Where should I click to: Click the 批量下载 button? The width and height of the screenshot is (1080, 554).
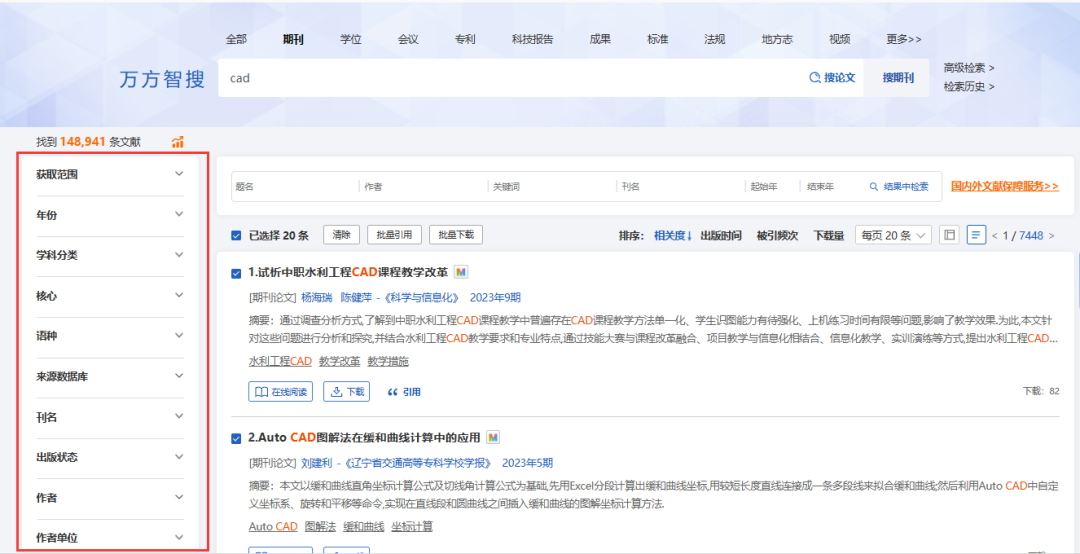click(x=456, y=235)
